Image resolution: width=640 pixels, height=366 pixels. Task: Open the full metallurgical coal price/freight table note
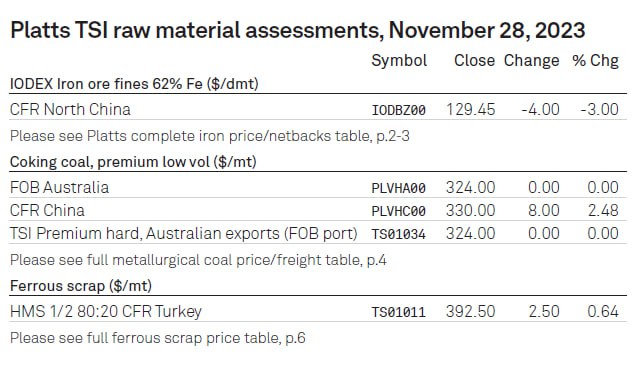coord(198,260)
